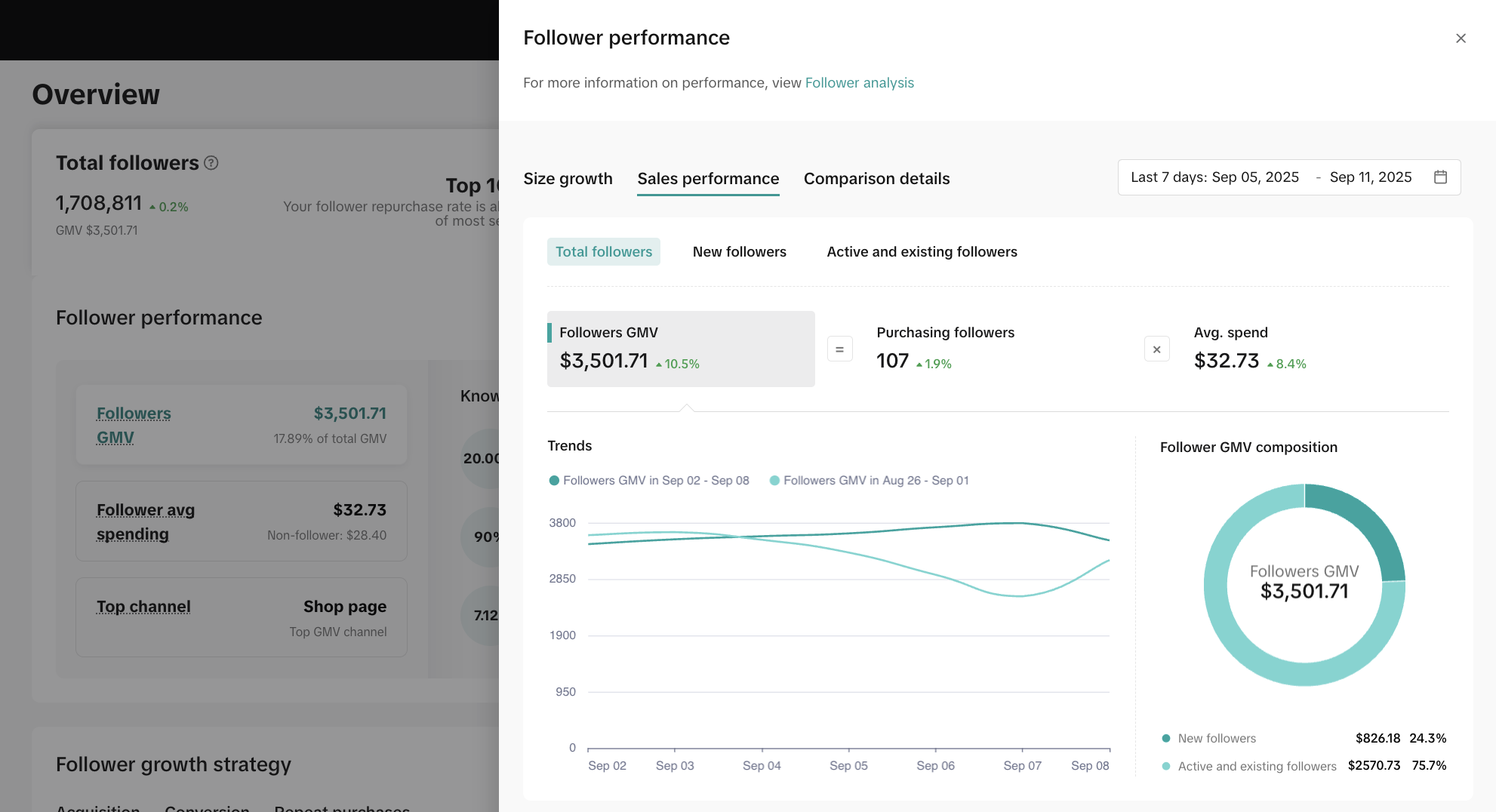This screenshot has height=812, width=1496.
Task: Select the Purchasing followers metric
Action: click(945, 349)
